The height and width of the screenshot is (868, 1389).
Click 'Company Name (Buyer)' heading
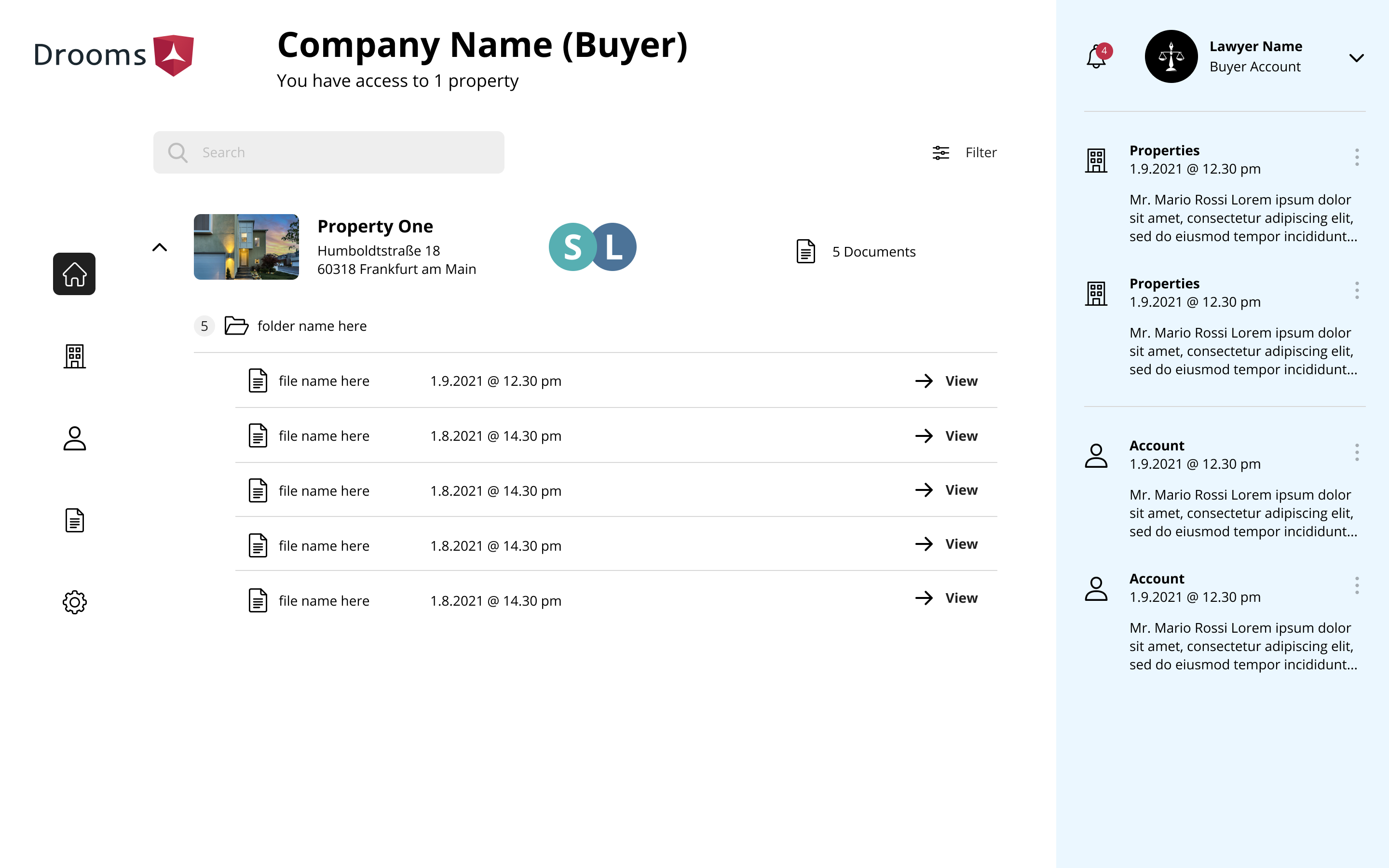(482, 45)
